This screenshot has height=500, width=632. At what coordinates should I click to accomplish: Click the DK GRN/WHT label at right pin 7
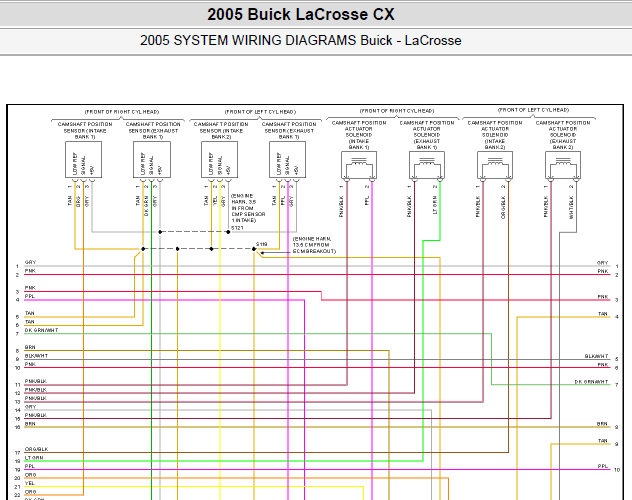pos(592,382)
